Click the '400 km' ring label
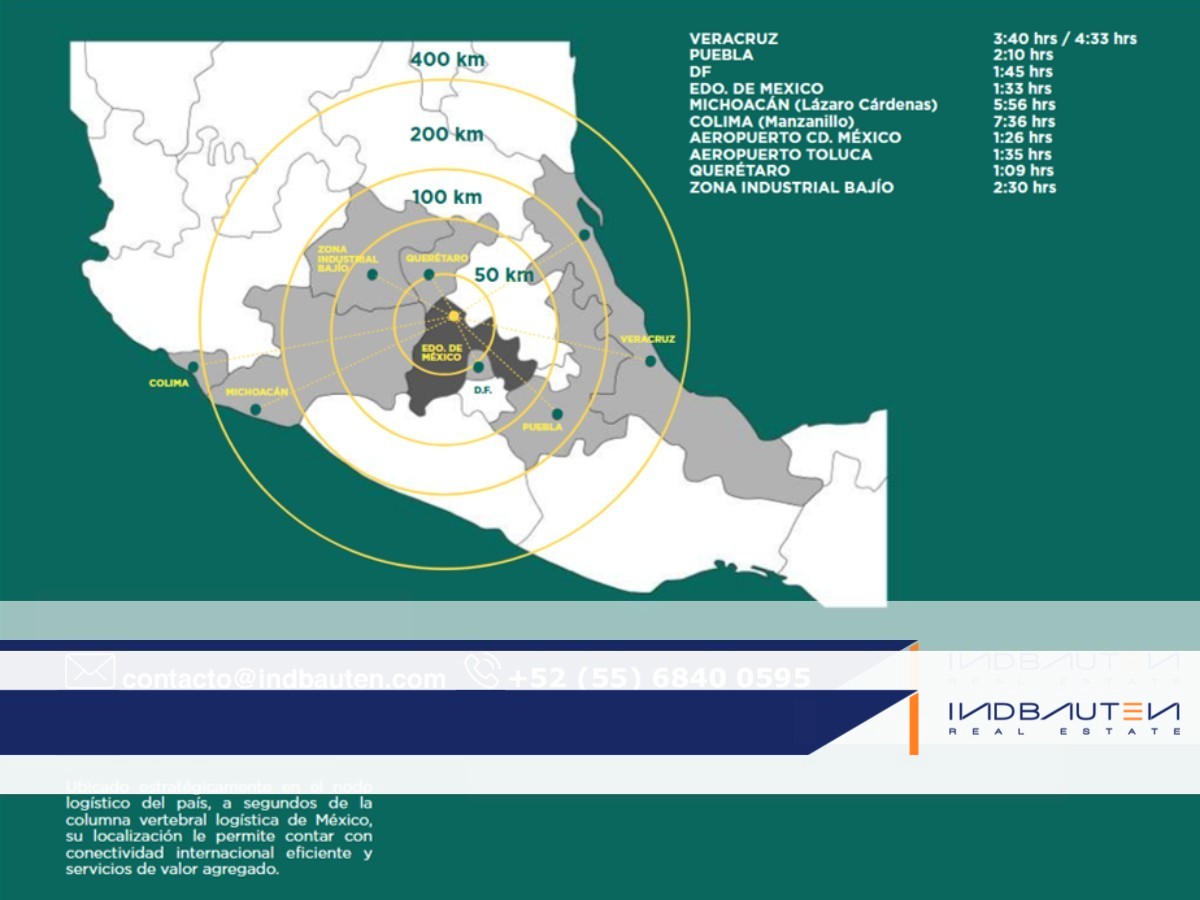This screenshot has height=900, width=1200. point(447,60)
